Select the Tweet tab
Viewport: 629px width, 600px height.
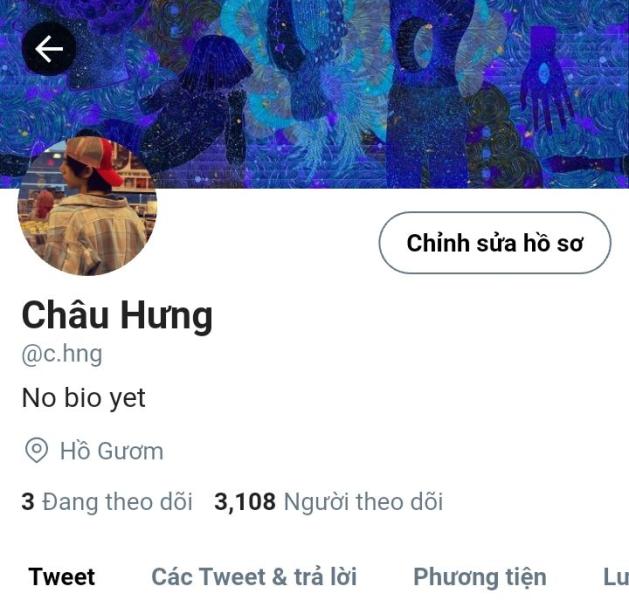point(62,577)
